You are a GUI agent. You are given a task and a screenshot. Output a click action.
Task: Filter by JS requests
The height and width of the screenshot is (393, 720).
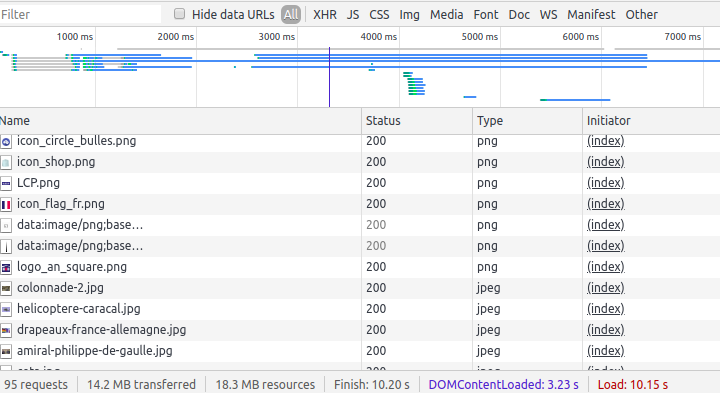click(x=353, y=15)
